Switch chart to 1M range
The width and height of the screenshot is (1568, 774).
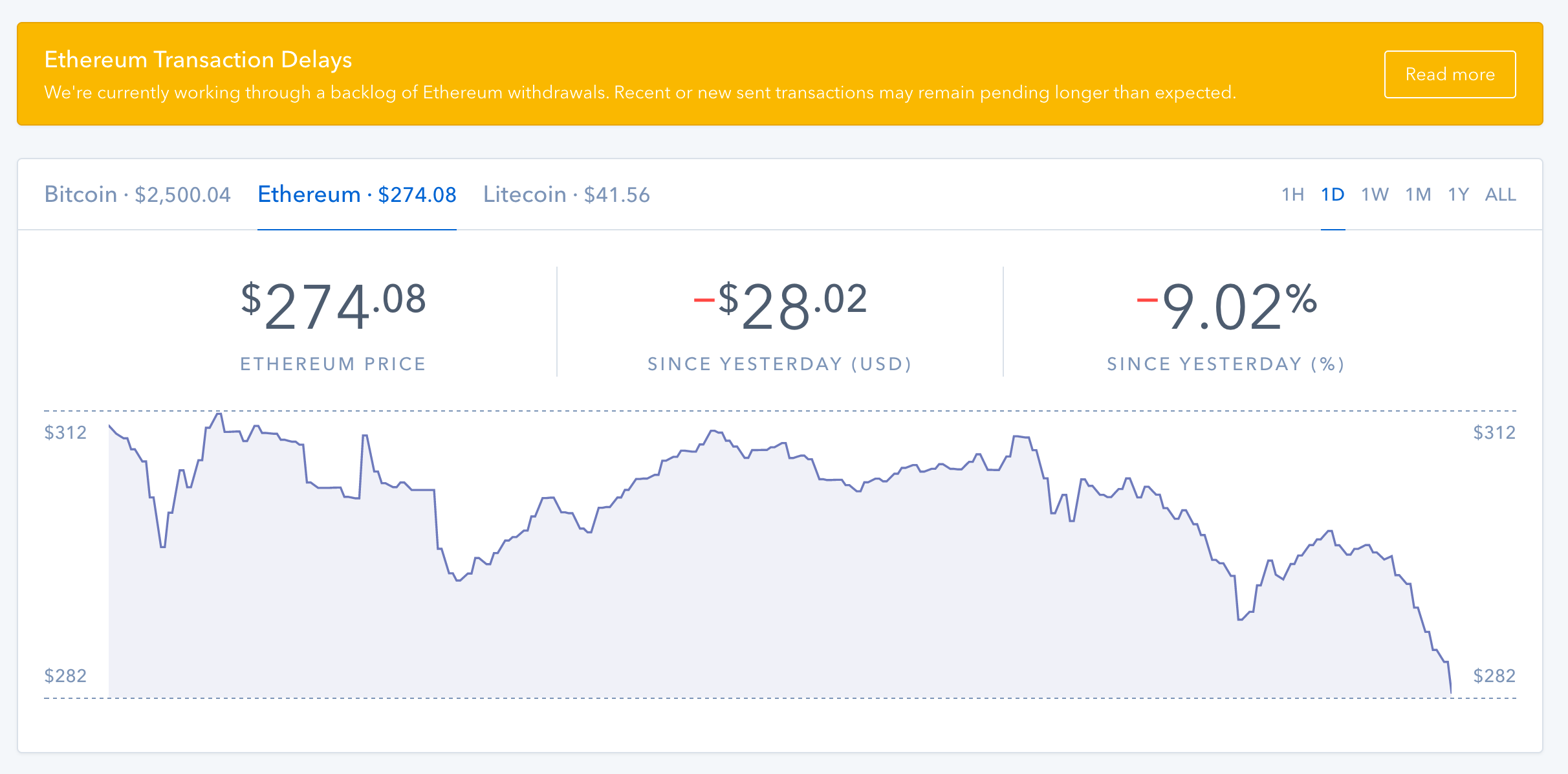[x=1418, y=195]
